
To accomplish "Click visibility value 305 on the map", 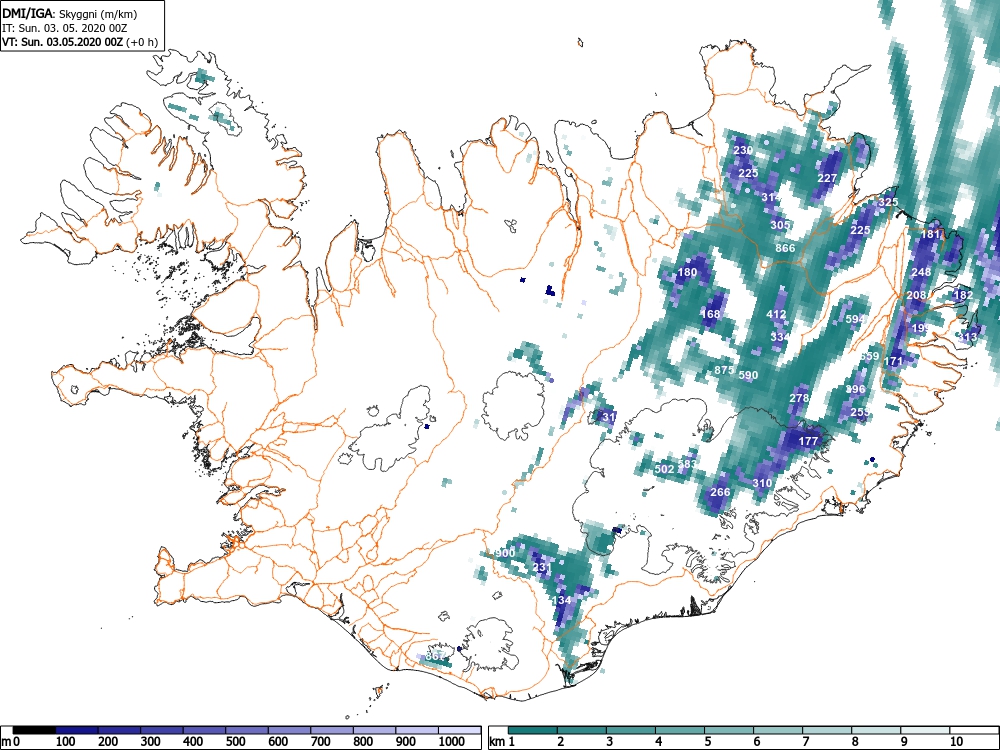I will (x=780, y=225).
